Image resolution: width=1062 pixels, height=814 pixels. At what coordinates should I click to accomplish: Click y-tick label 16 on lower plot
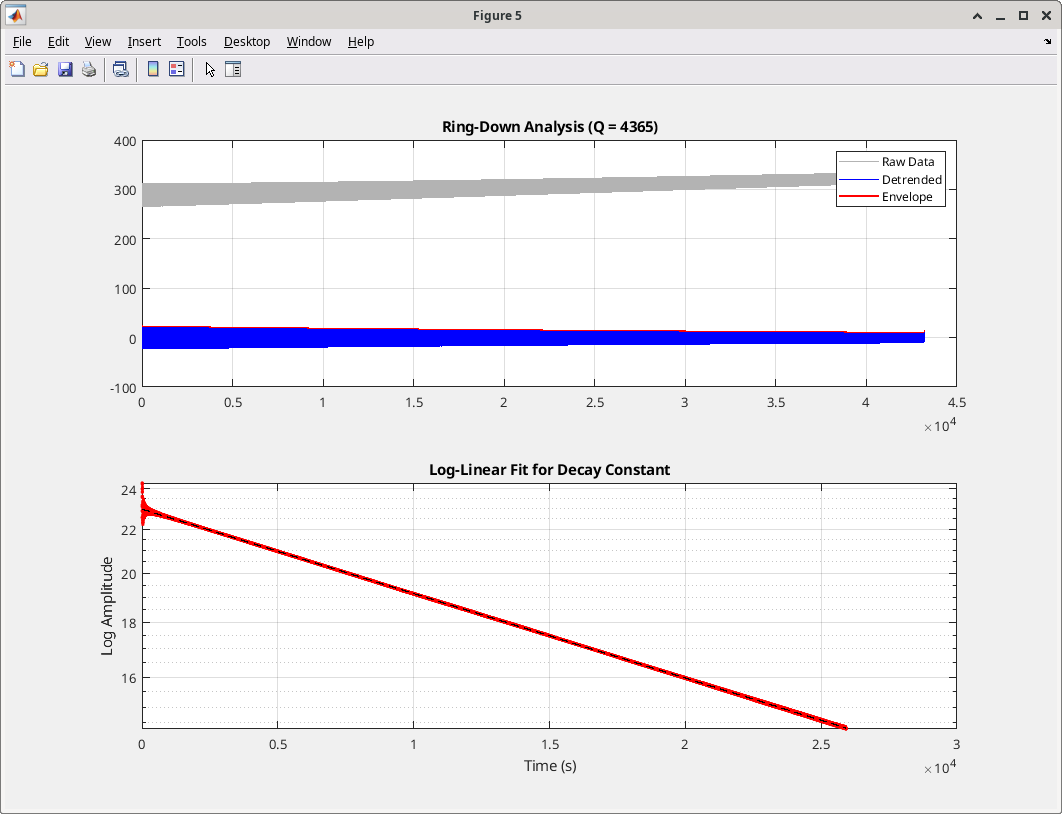pos(129,678)
